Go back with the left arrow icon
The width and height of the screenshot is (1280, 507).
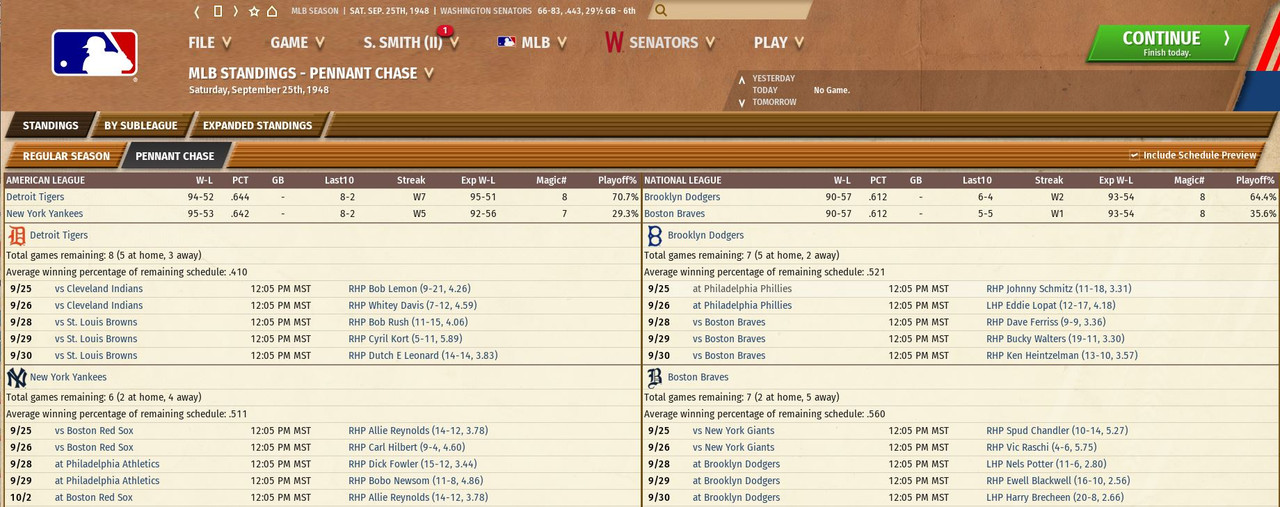(197, 11)
